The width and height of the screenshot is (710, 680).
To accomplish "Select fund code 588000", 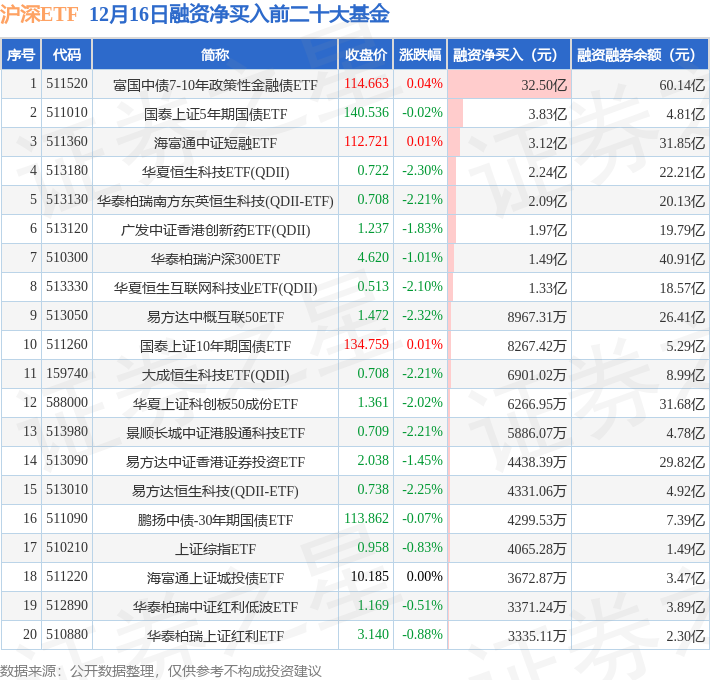I will click(x=67, y=402).
